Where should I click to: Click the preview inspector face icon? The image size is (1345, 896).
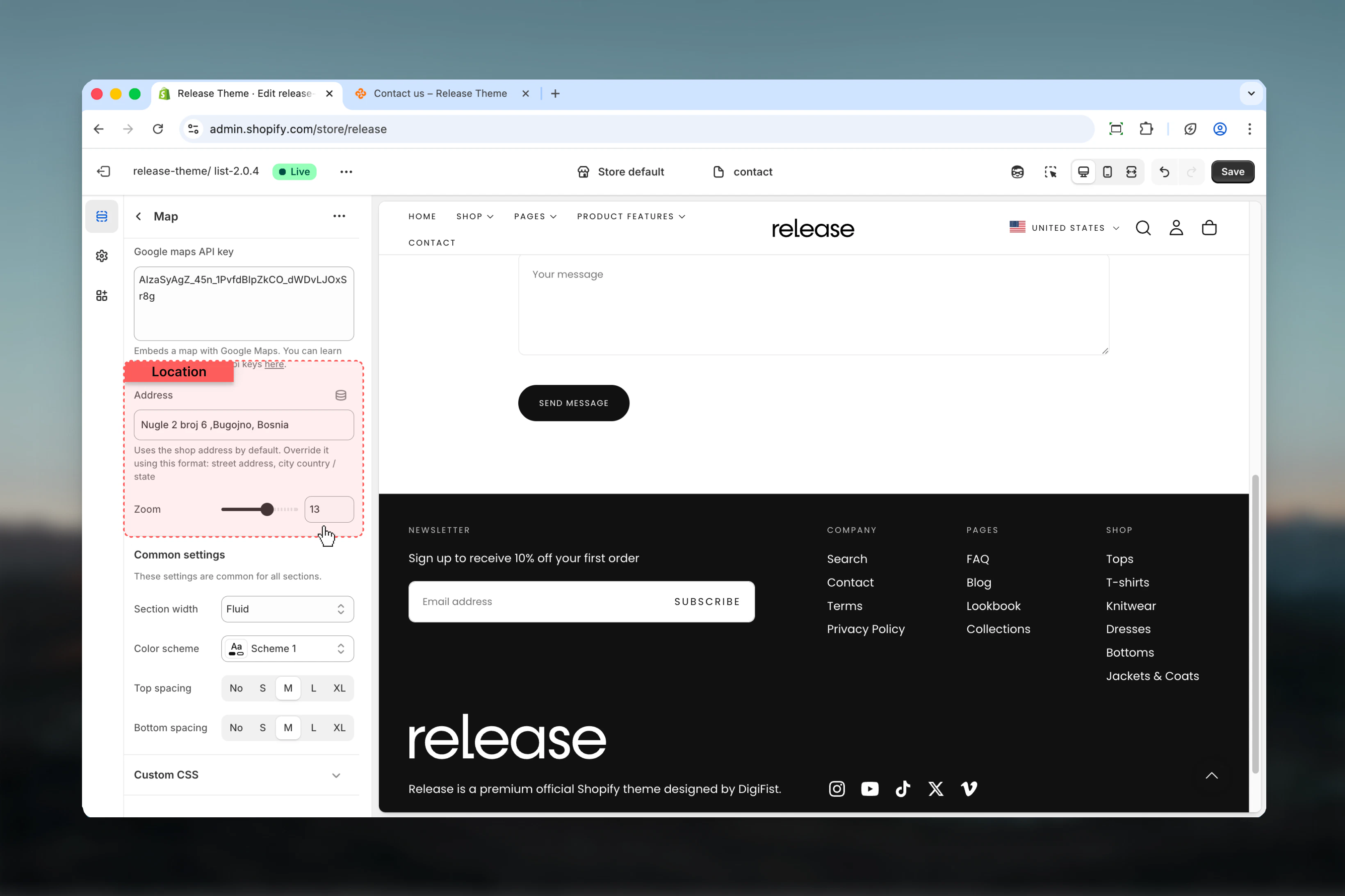tap(1017, 172)
